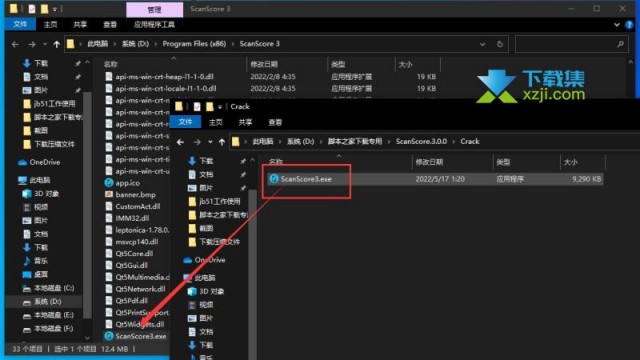
Task: Select CustomAct.dll file
Action: 132,207
